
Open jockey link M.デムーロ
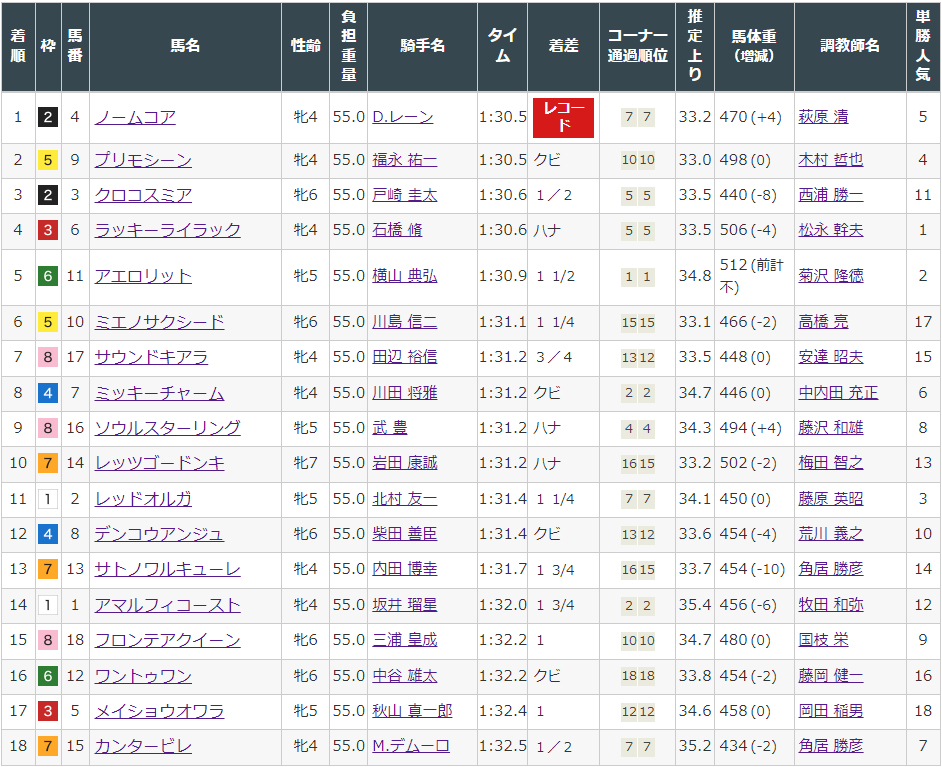tap(411, 746)
